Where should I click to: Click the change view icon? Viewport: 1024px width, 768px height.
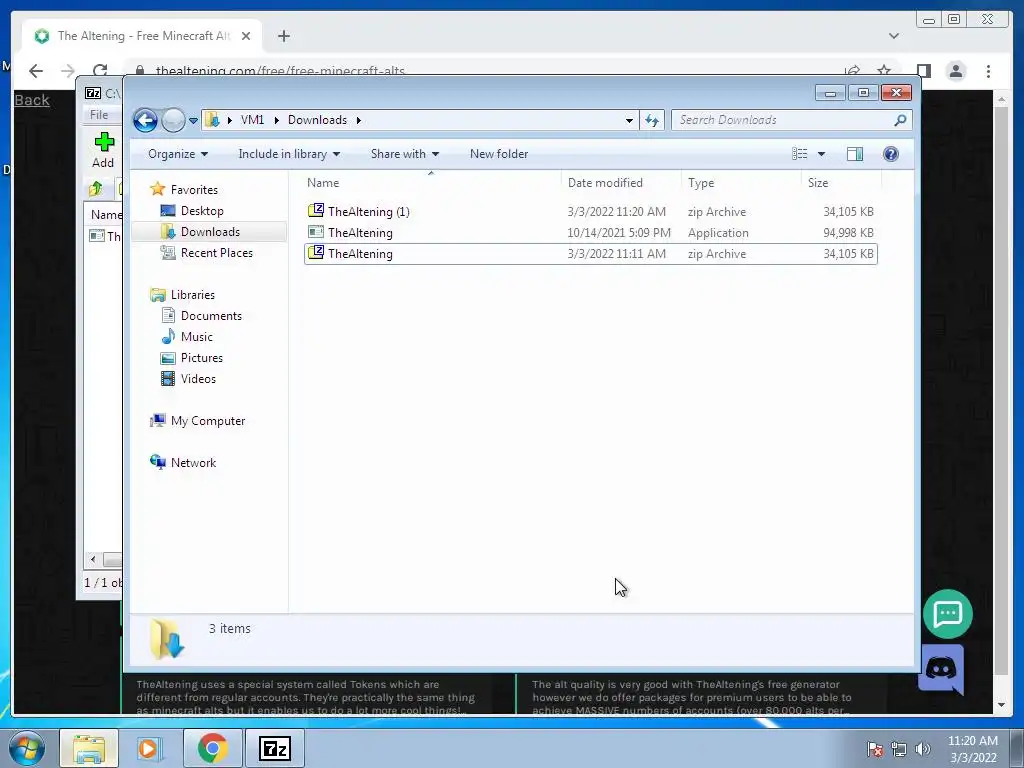[x=800, y=154]
